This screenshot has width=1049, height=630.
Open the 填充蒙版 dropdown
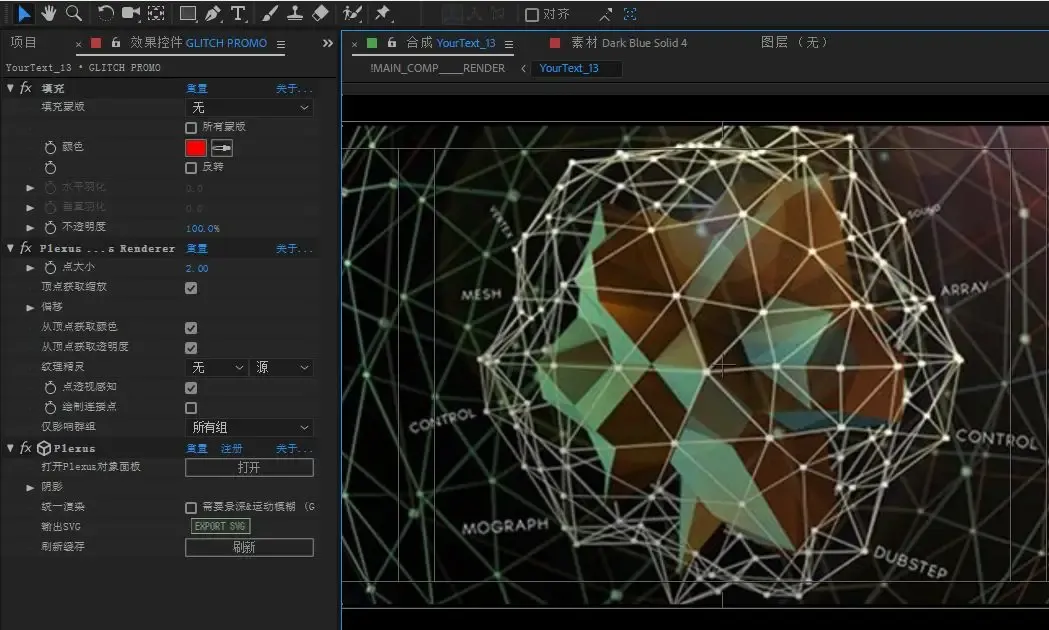pos(249,107)
